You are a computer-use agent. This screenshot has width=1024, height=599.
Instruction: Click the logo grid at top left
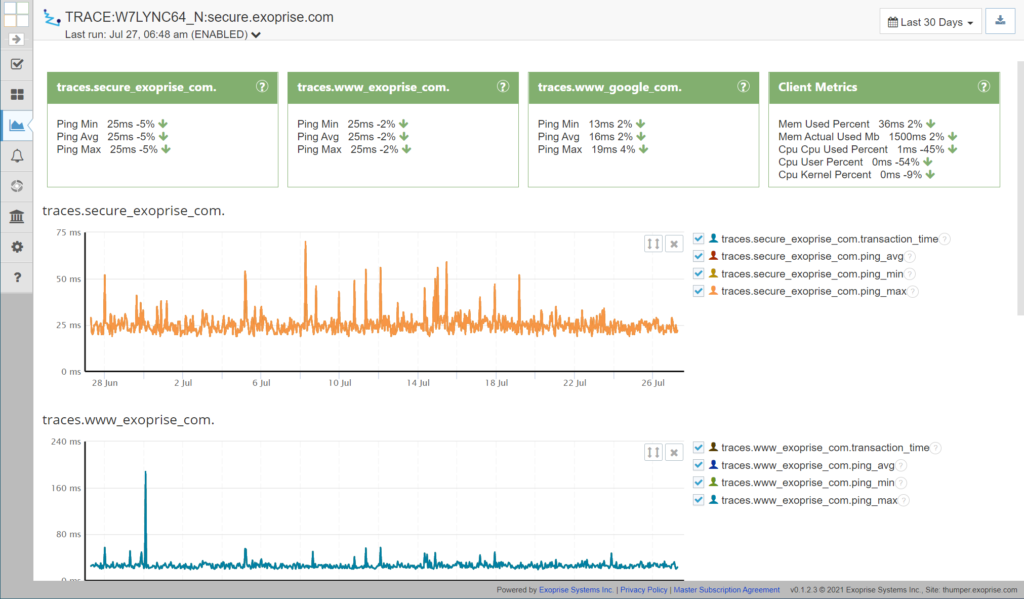[16, 14]
